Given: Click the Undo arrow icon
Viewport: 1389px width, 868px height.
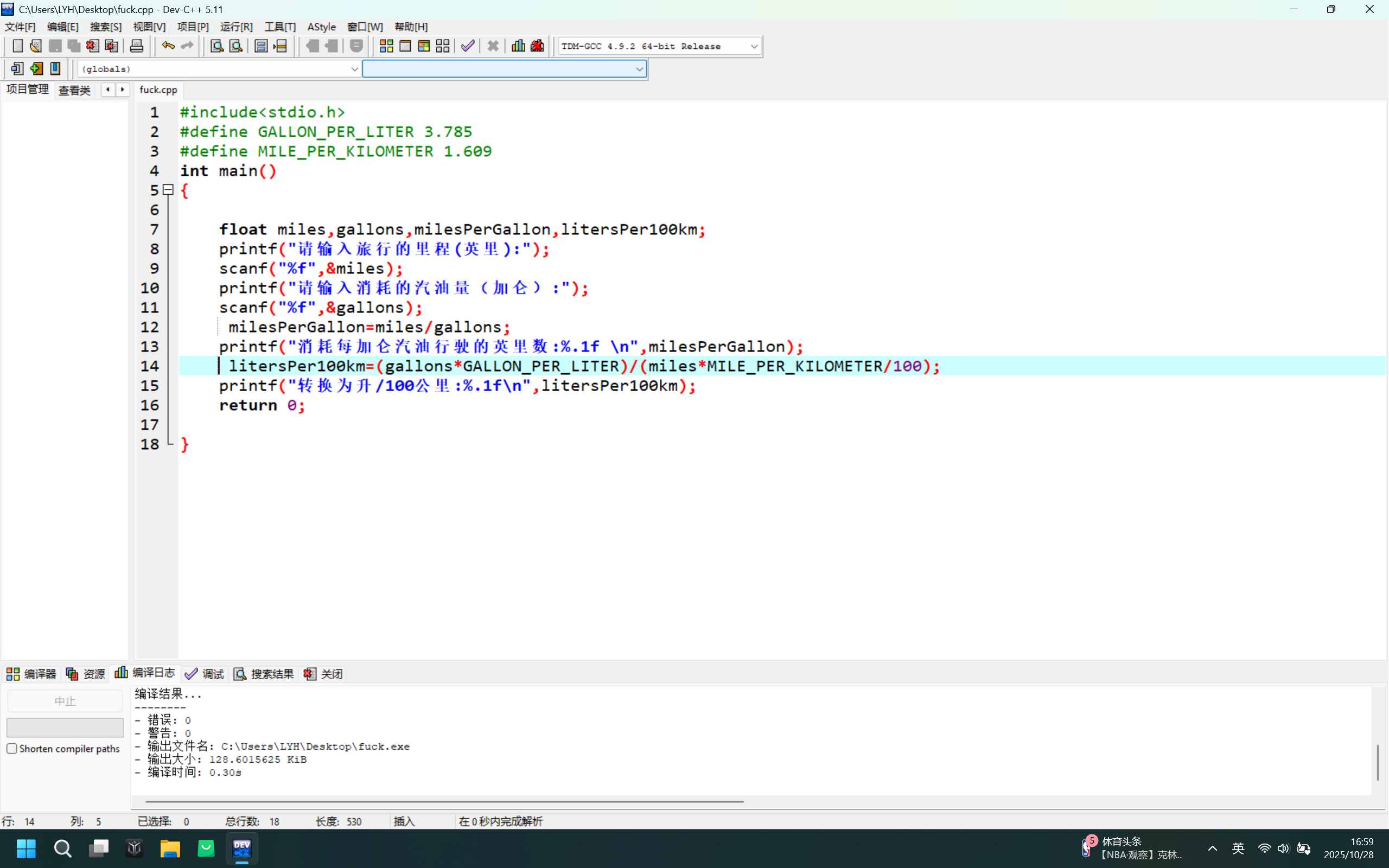Looking at the screenshot, I should coord(168,46).
